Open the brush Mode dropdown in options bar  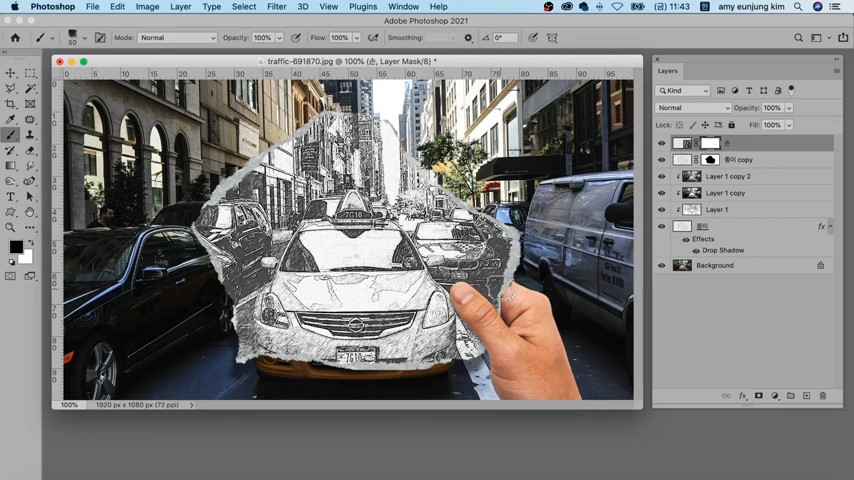(x=177, y=38)
